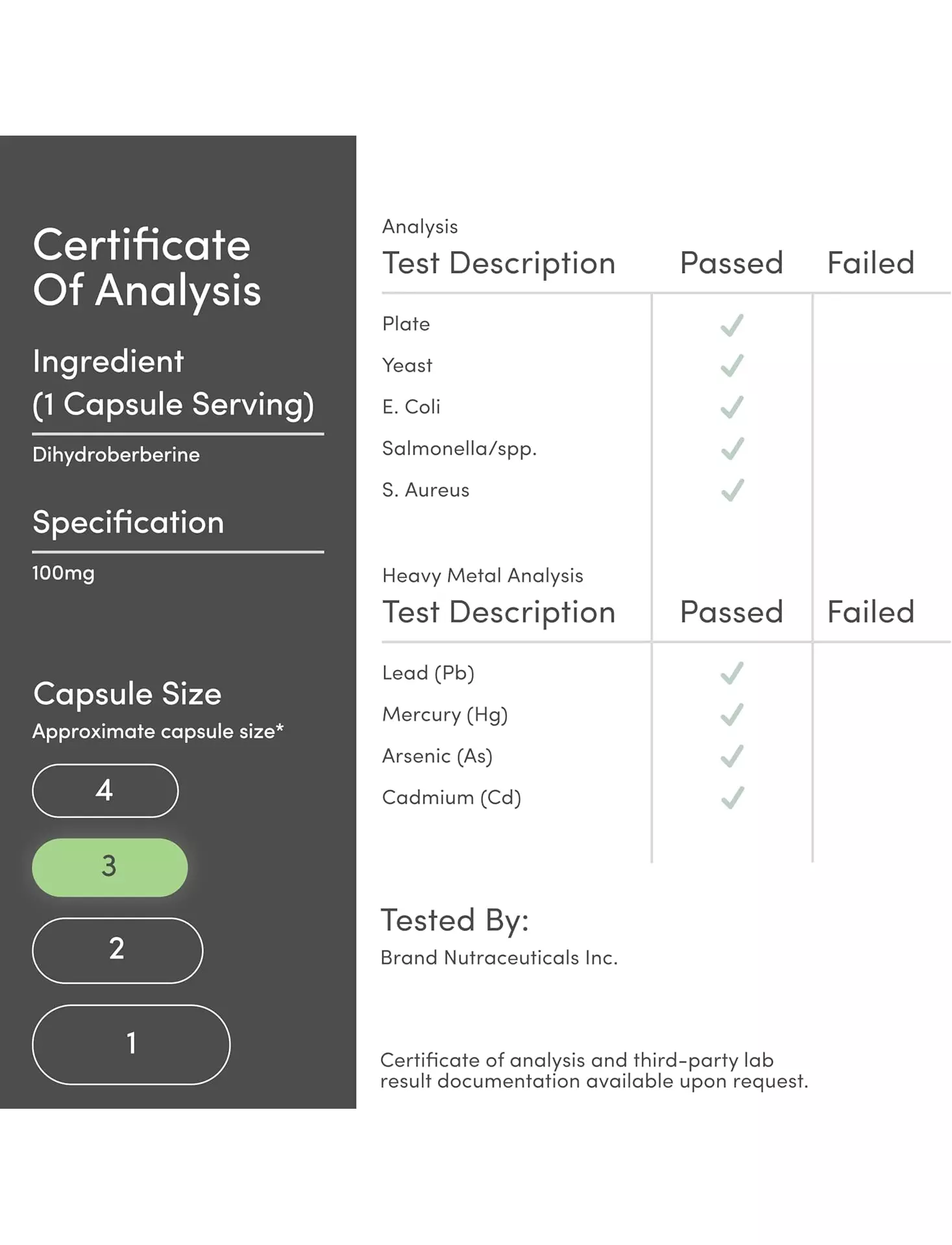The image size is (952, 1245).
Task: Click the Plate passed checkmark
Action: [x=732, y=324]
